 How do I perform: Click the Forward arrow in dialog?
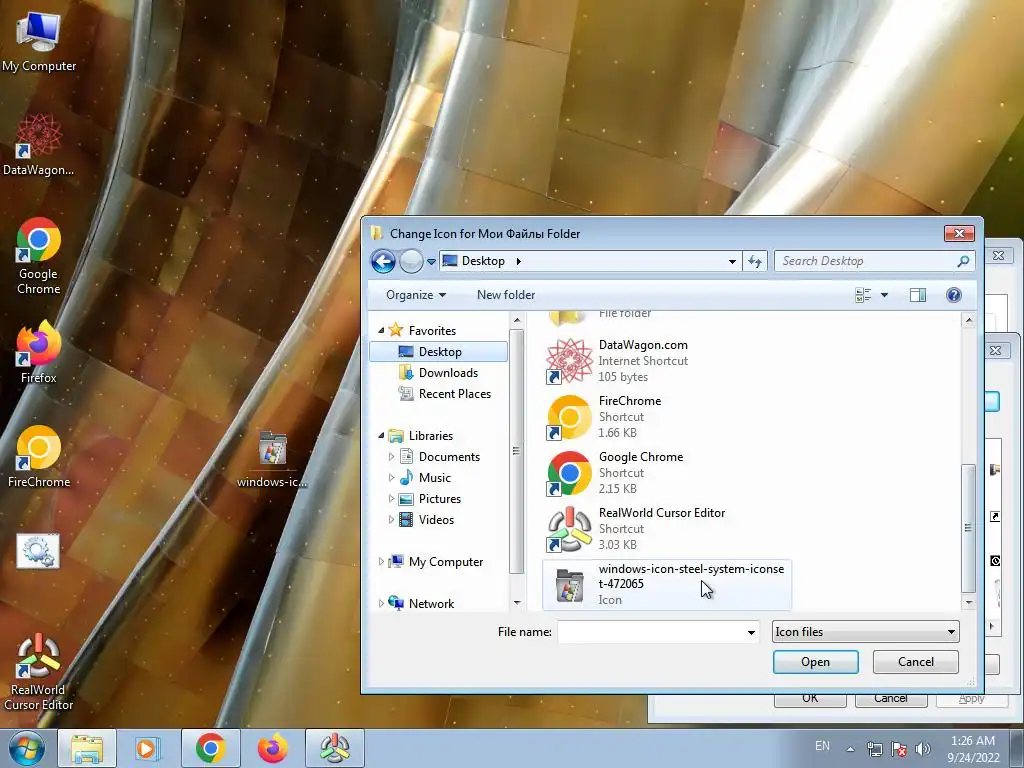pos(411,261)
